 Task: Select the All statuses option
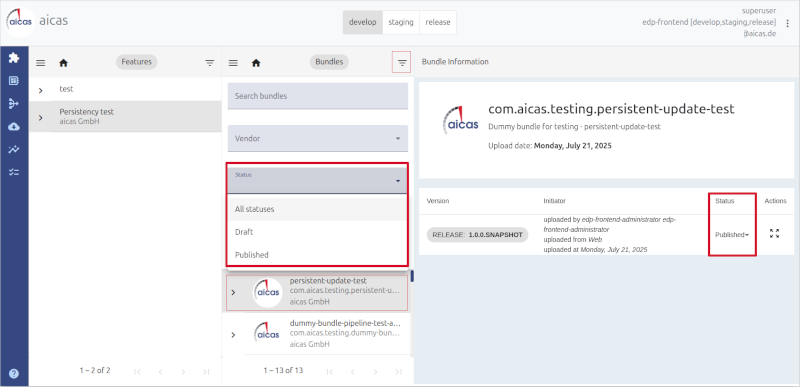[317, 209]
